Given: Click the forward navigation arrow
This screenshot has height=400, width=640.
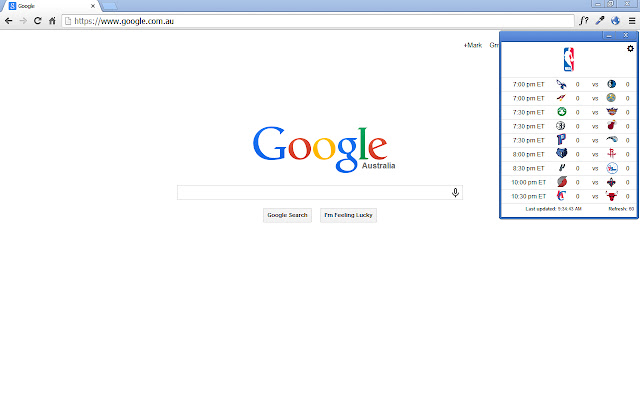Looking at the screenshot, I should (x=23, y=21).
